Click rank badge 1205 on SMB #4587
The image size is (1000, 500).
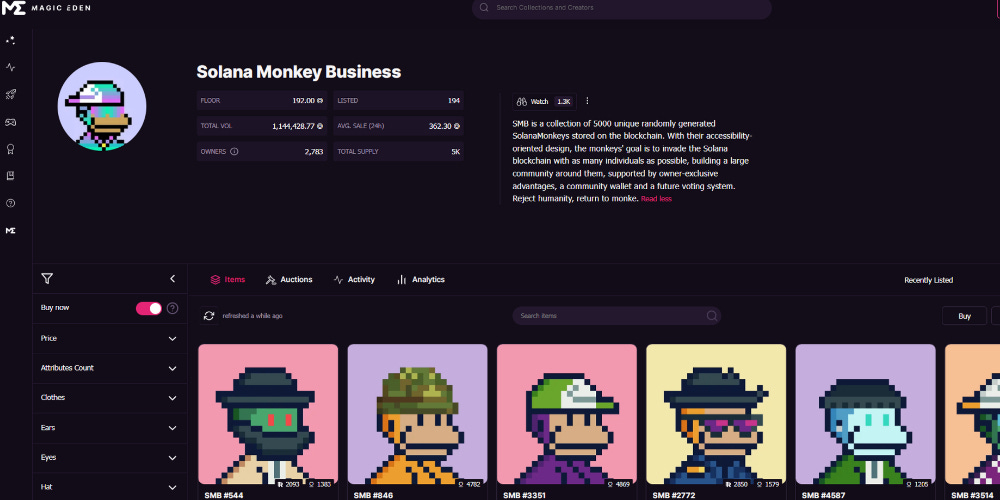918,484
